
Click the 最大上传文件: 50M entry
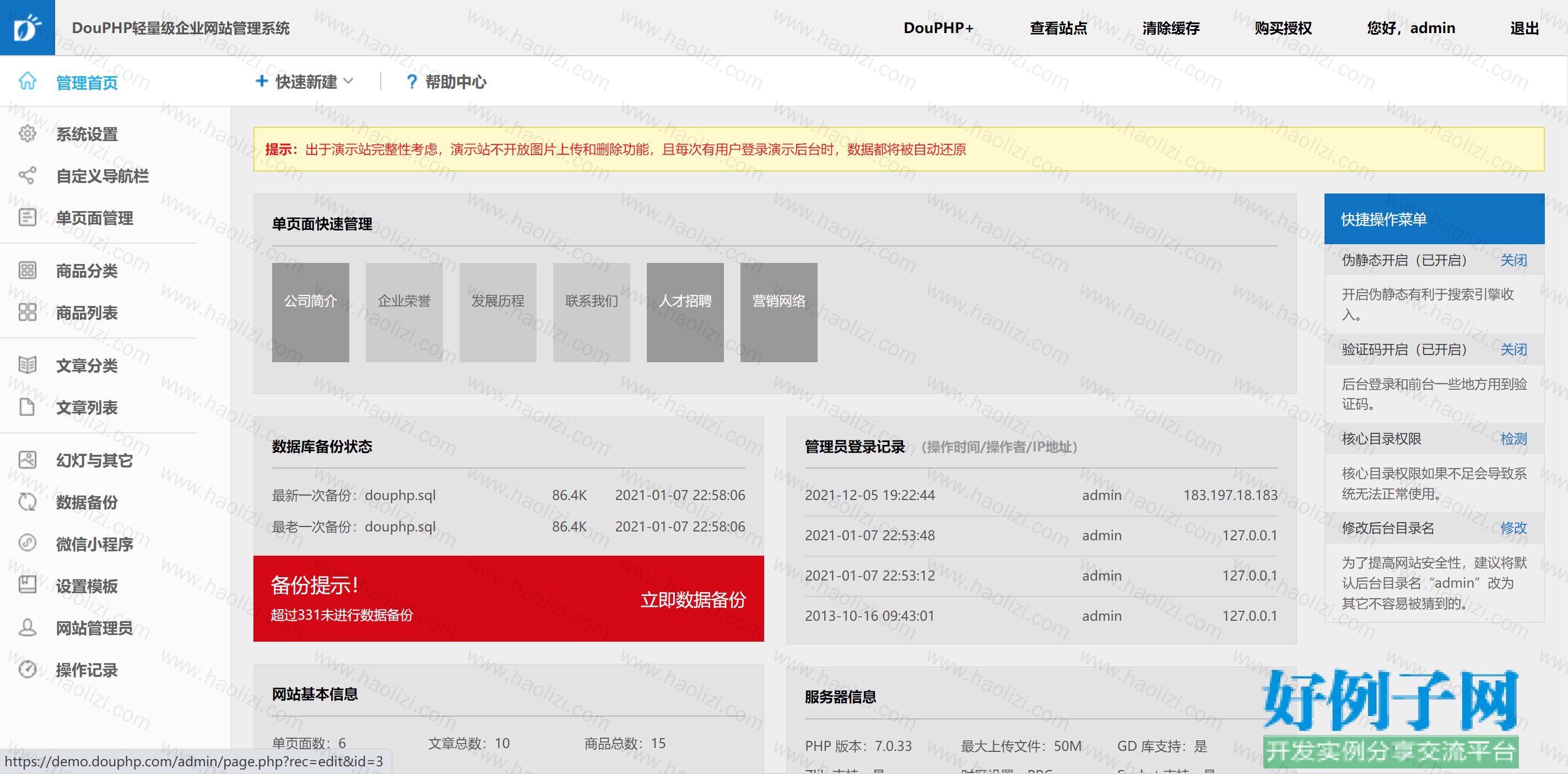pyautogui.click(x=1021, y=746)
